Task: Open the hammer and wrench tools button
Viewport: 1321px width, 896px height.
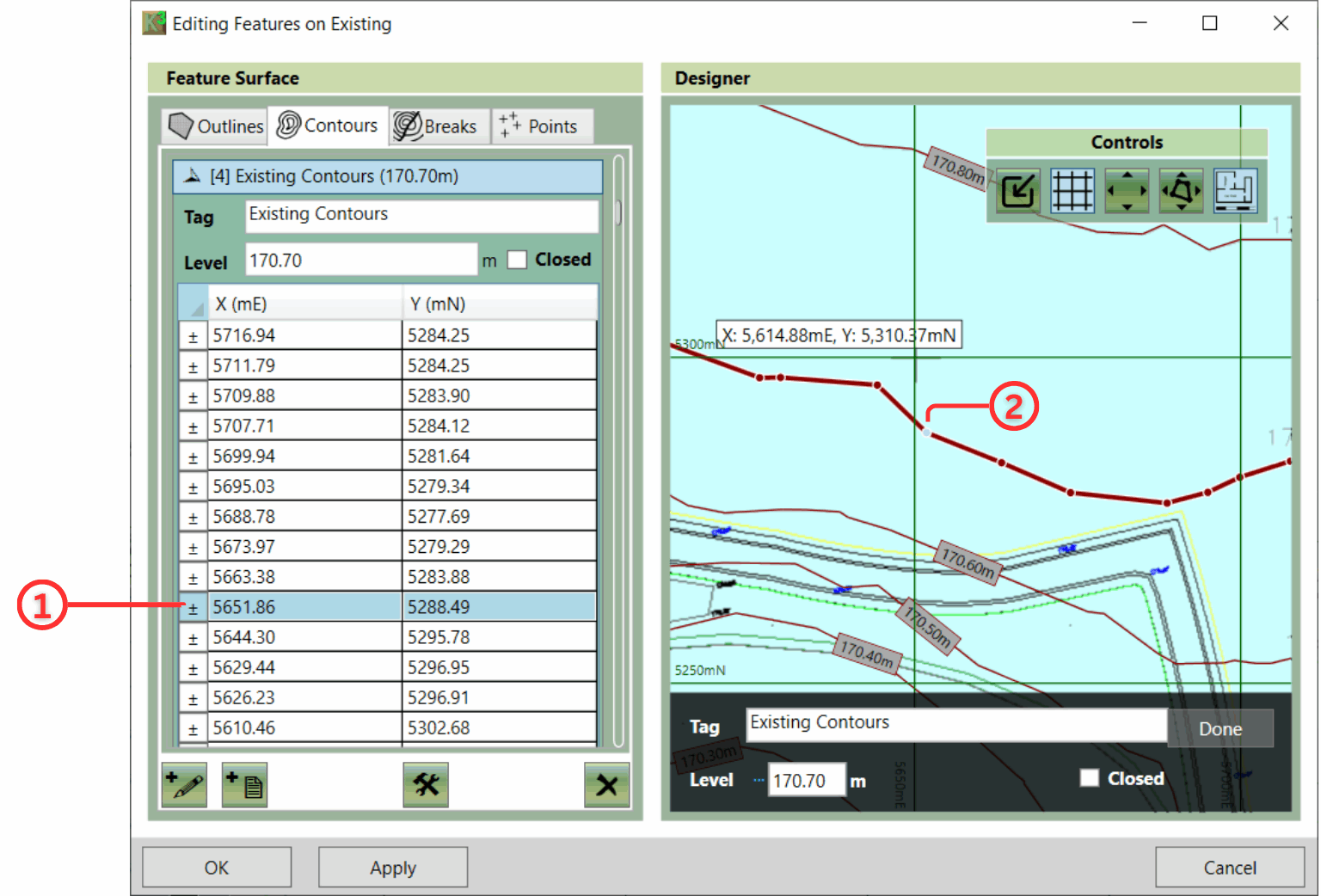Action: 426,784
